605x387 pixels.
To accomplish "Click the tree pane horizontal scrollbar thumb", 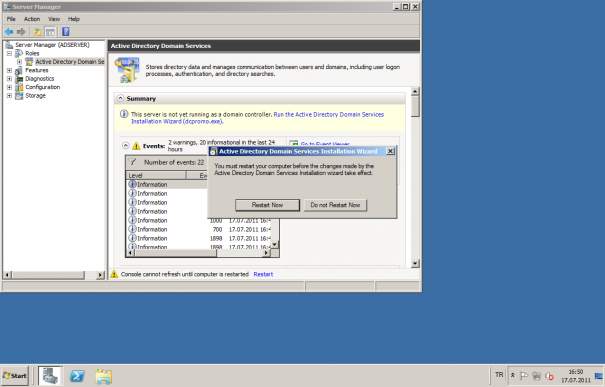I will click(x=48, y=275).
